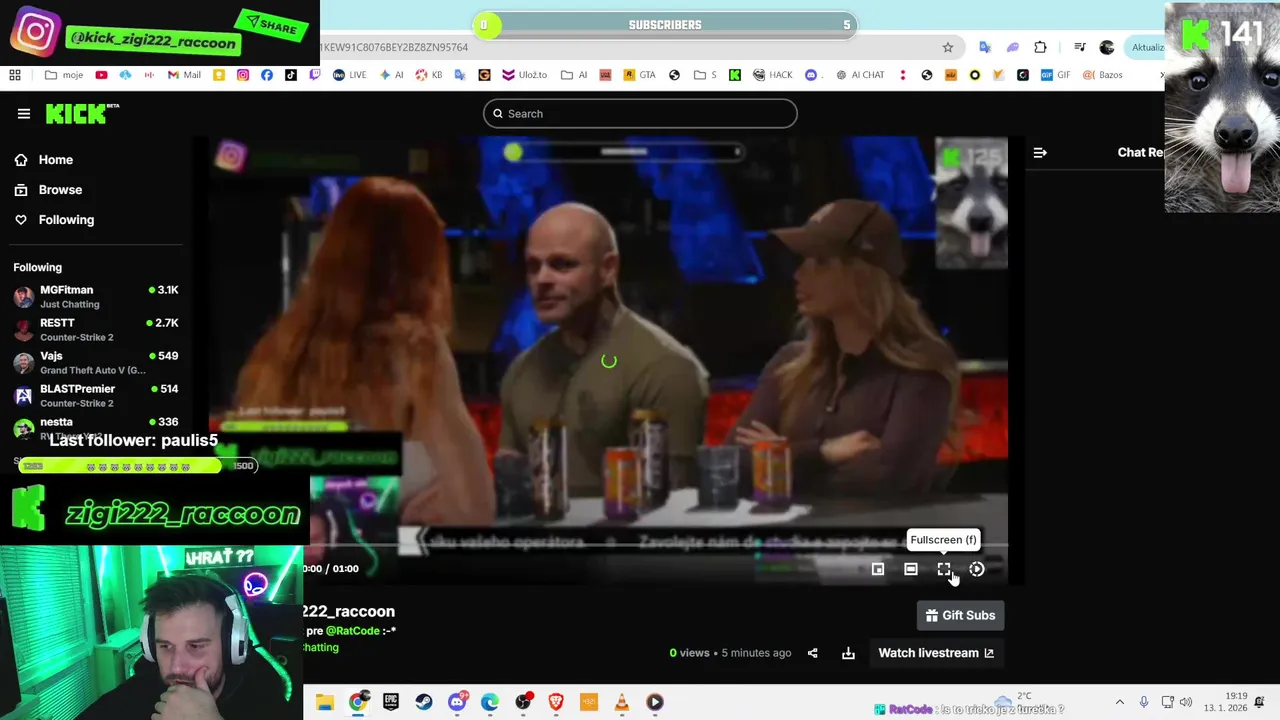Viewport: 1280px width, 720px height.
Task: Open BLASTPremier channel from Following list
Action: [x=95, y=396]
